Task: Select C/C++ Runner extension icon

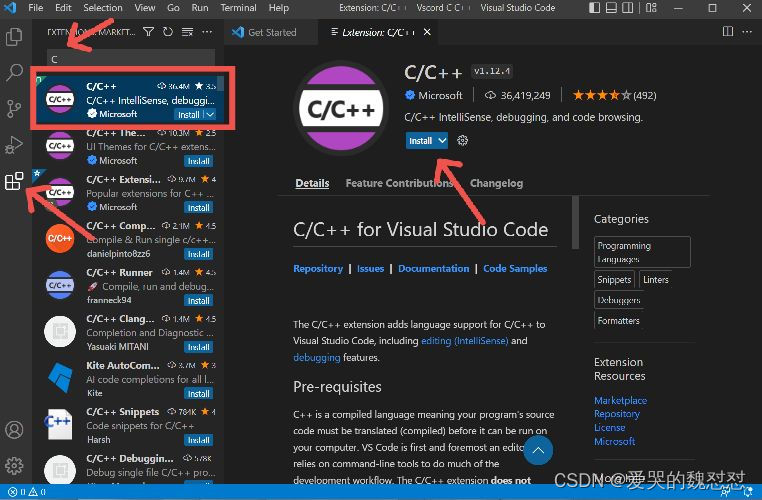Action: (60, 285)
